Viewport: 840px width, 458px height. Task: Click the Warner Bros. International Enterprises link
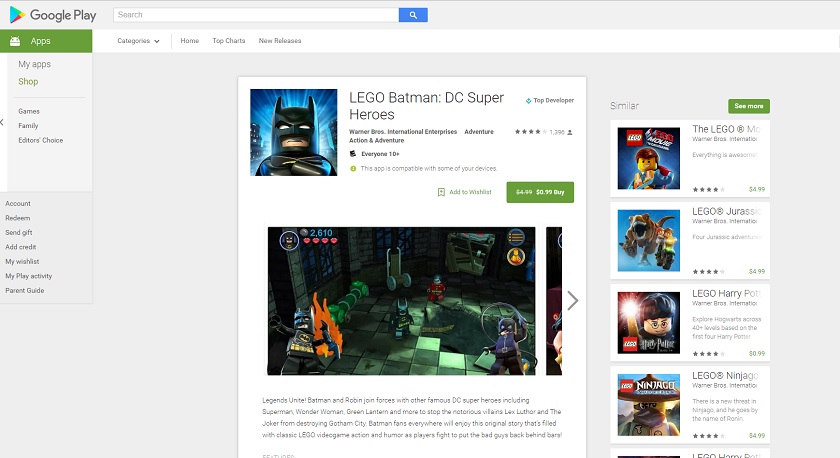402,131
